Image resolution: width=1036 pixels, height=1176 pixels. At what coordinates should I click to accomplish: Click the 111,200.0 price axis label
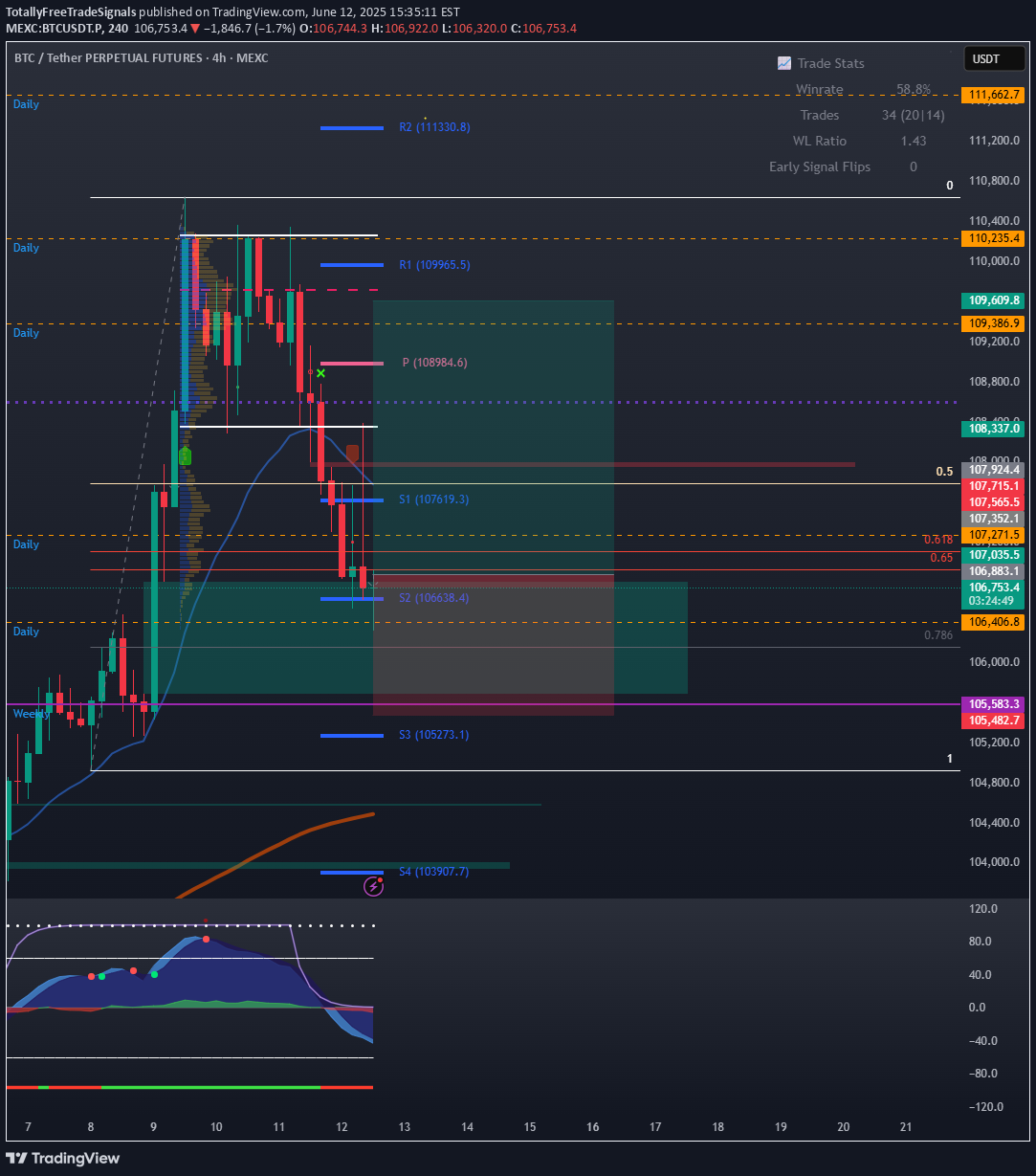pos(994,141)
